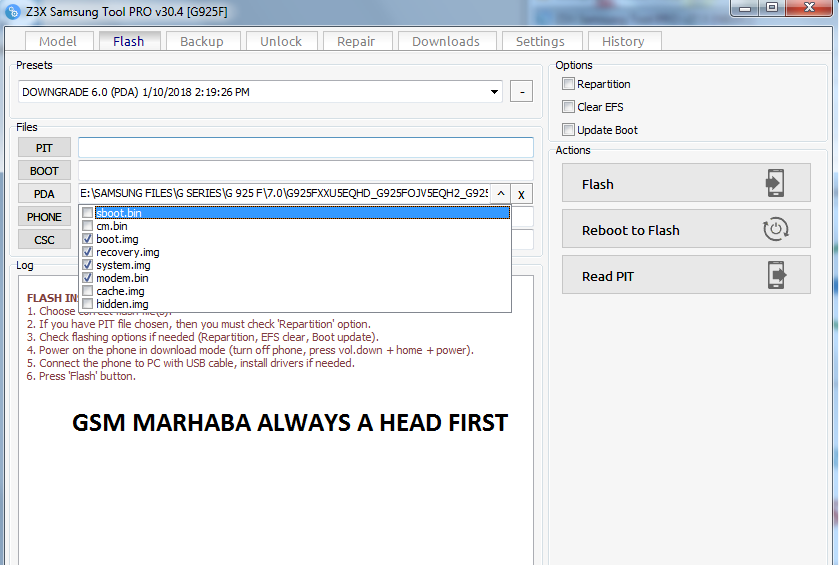The image size is (839, 565).
Task: Click the Read PIT button
Action: tap(686, 275)
